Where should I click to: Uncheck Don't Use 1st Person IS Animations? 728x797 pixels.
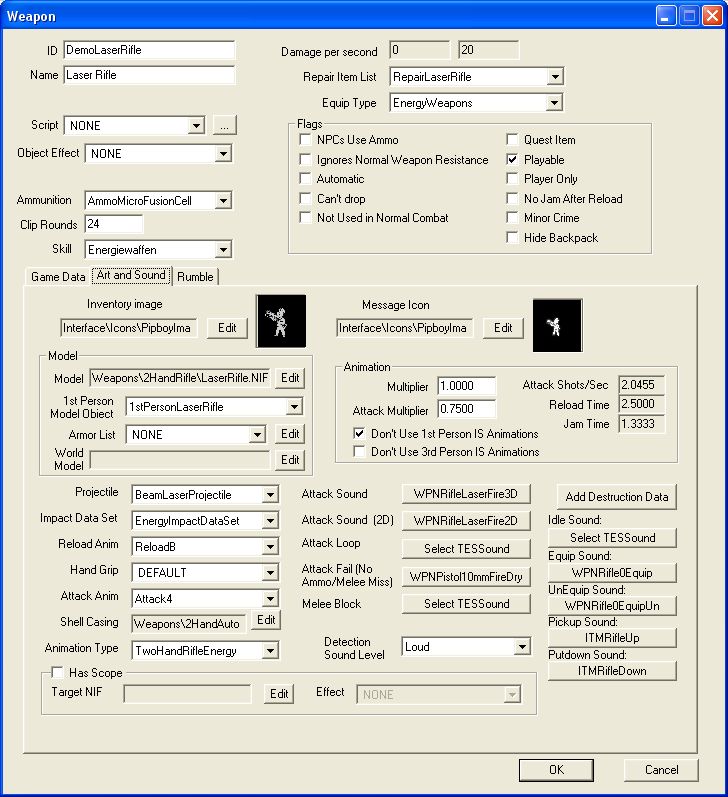point(359,434)
